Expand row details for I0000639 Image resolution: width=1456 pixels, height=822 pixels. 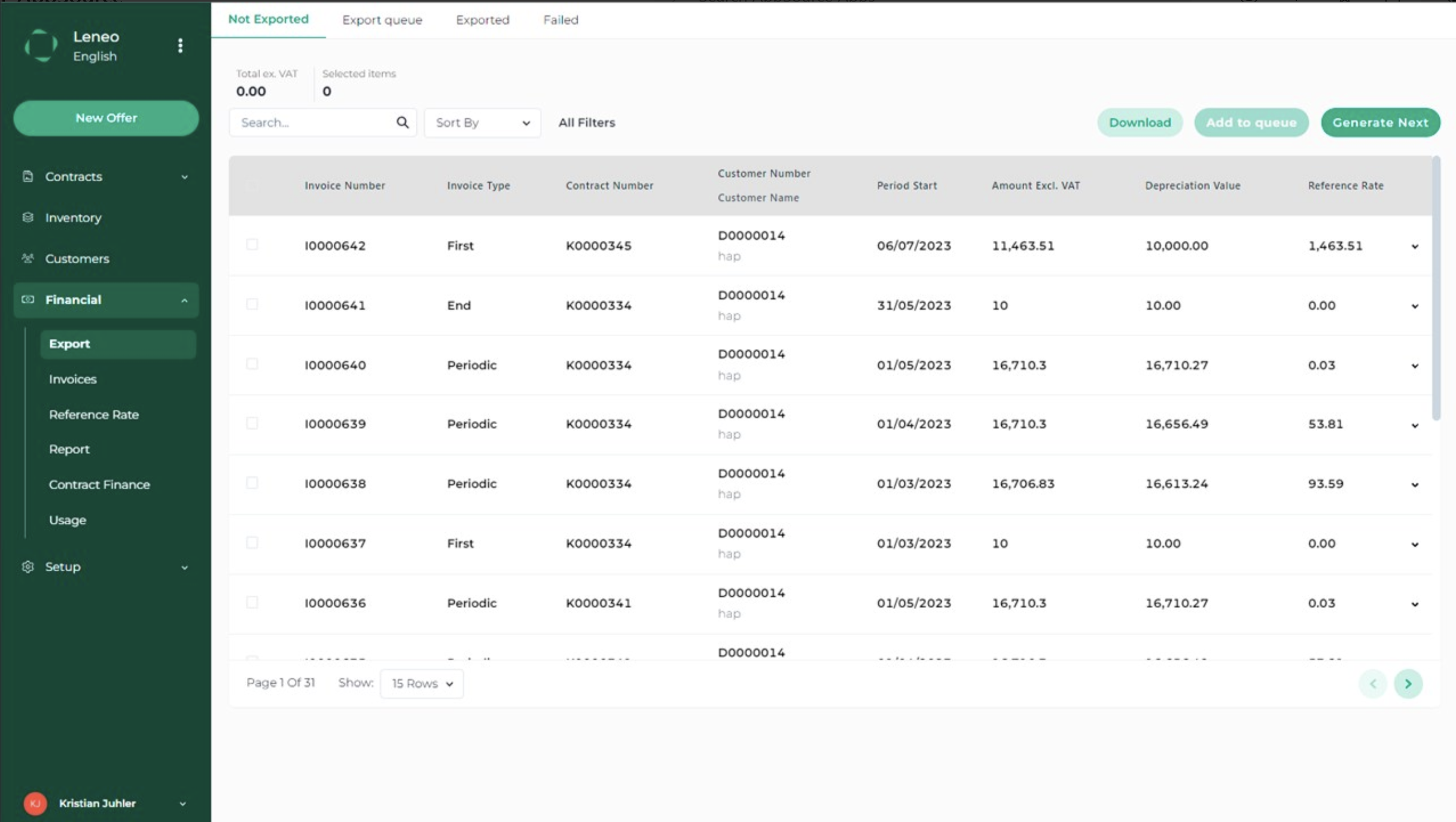coord(1415,425)
